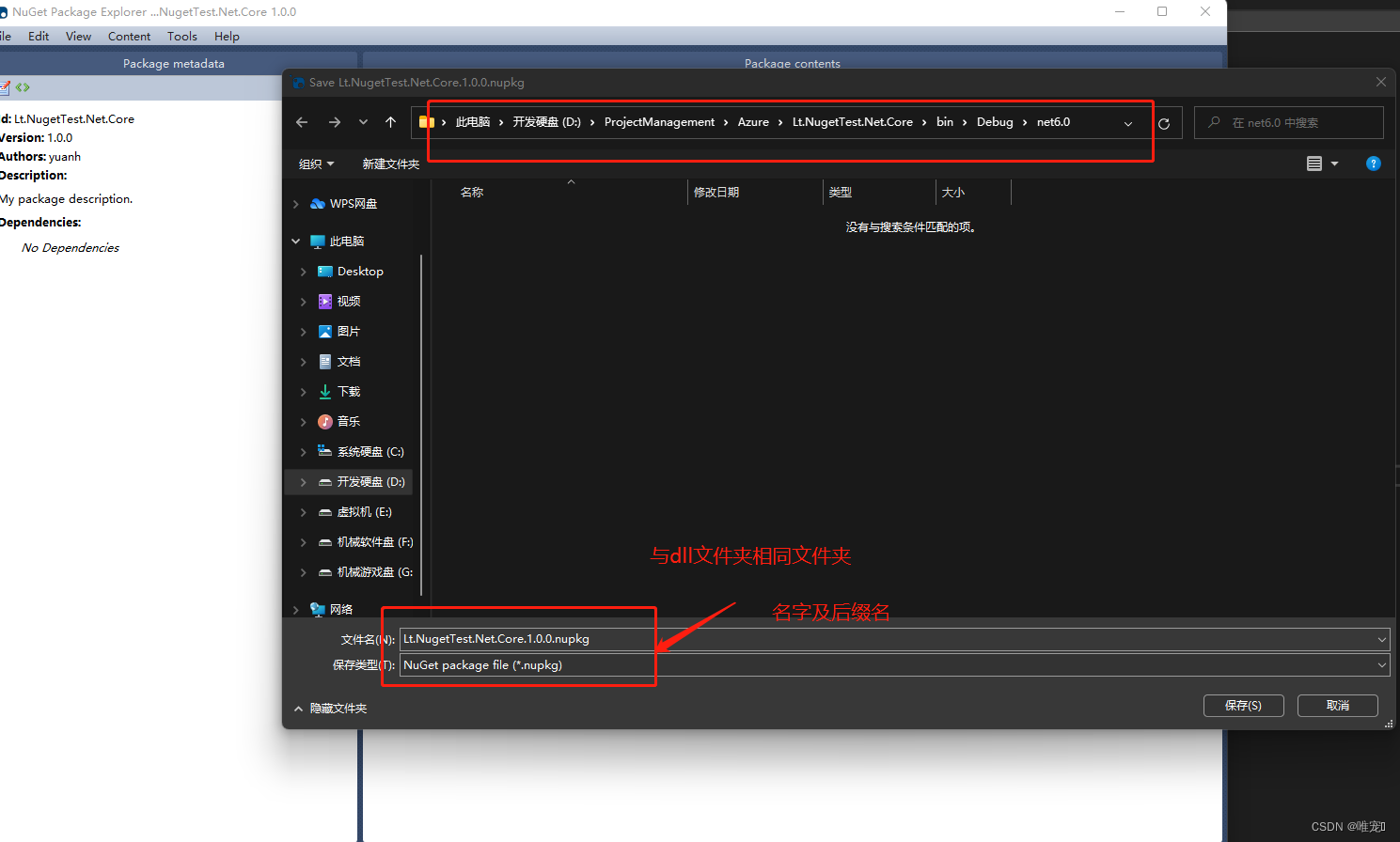Select 网络 in the navigation tree
The width and height of the screenshot is (1400, 842).
click(x=332, y=610)
